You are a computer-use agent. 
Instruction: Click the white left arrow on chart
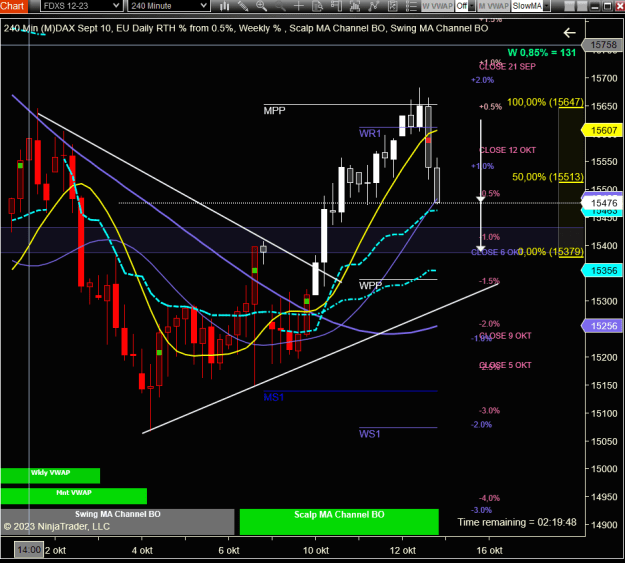[570, 33]
